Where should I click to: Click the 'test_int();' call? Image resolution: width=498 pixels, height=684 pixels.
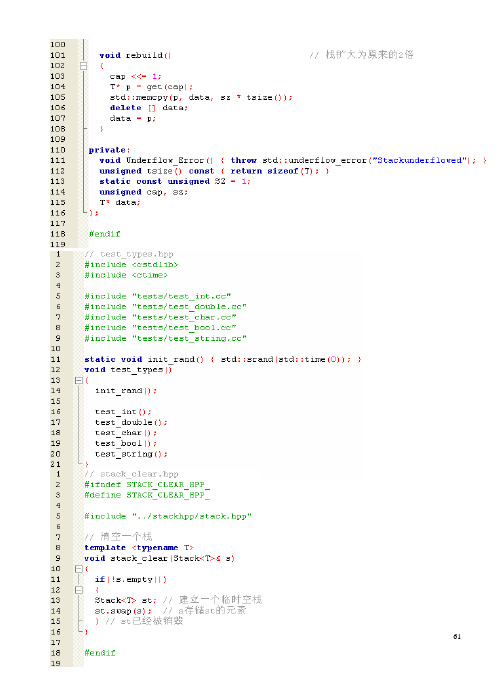(x=123, y=412)
